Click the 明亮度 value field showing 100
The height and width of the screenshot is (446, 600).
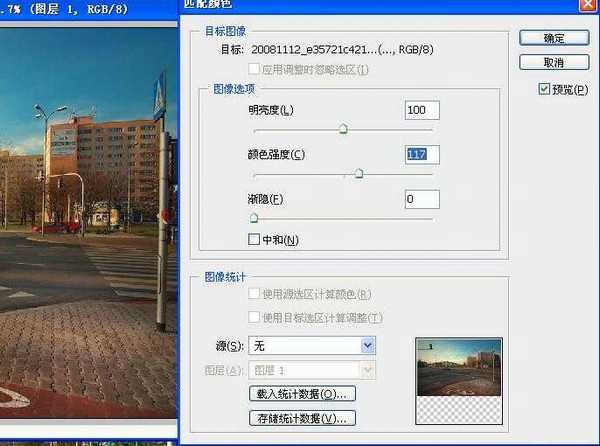[x=422, y=109]
